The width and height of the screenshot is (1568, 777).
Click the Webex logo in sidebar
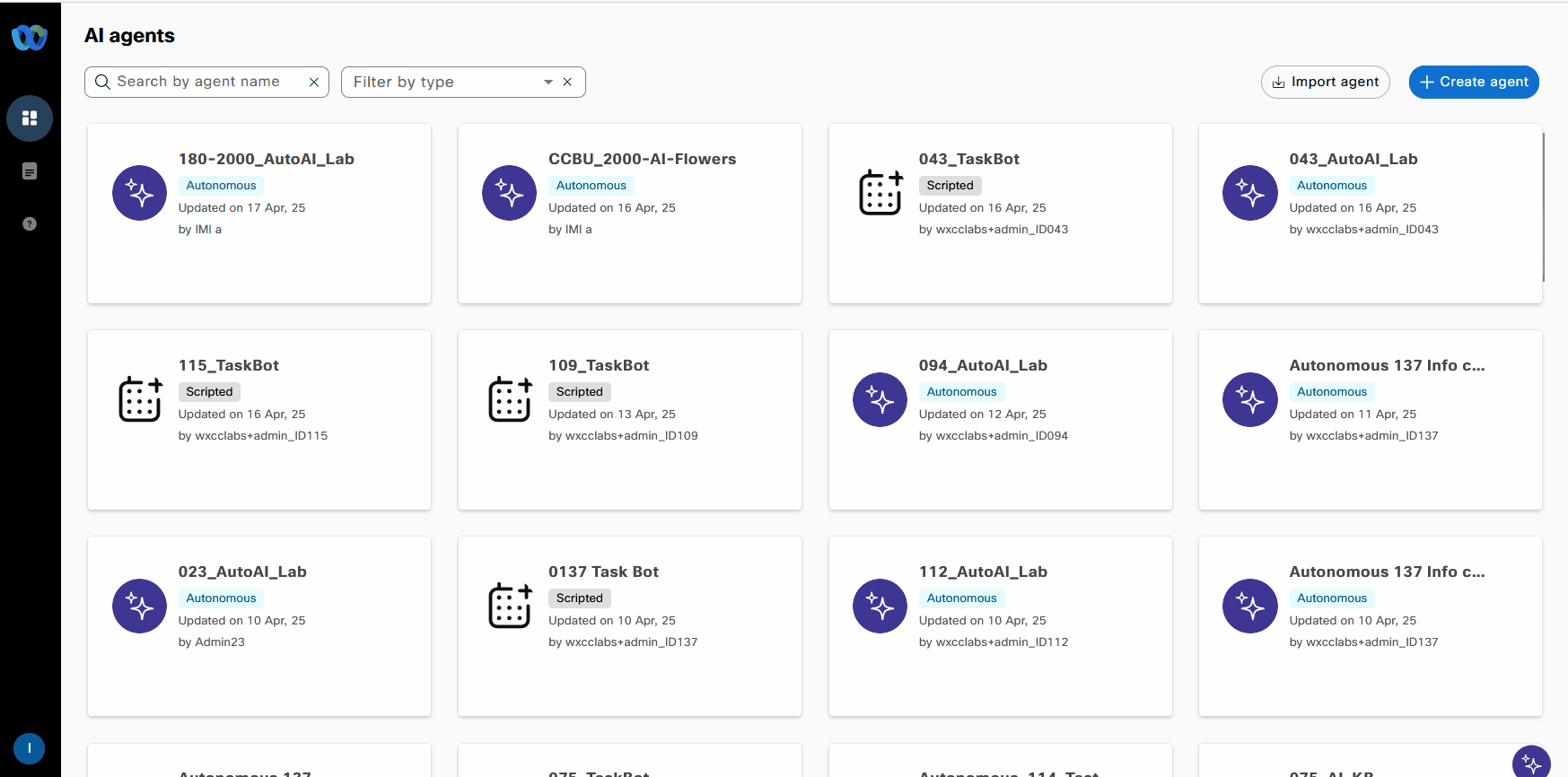30,38
